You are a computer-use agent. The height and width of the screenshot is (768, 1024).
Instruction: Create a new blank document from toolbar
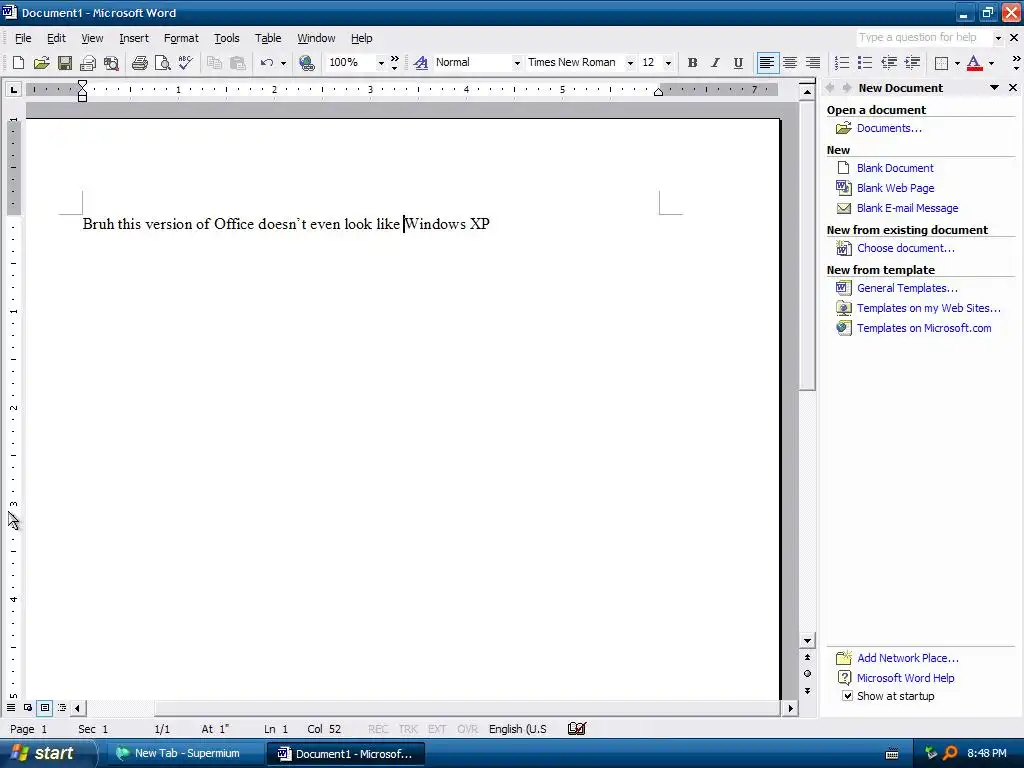tap(18, 63)
